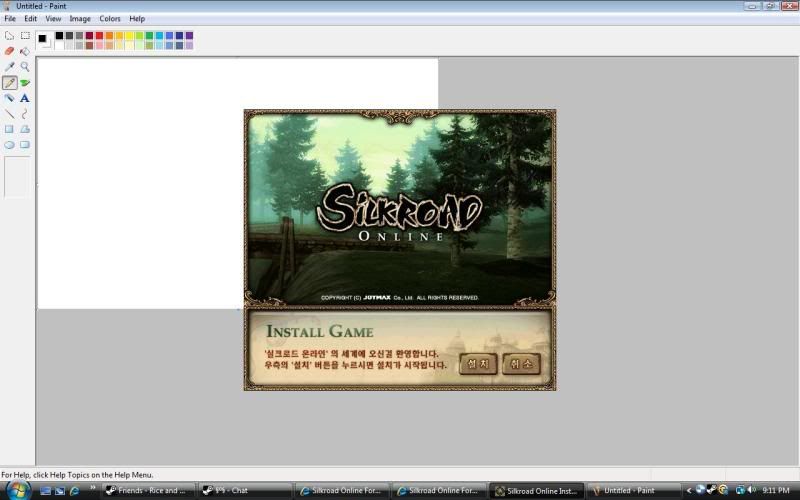The width and height of the screenshot is (800, 500).
Task: Choose the bright red palette color
Action: point(99,35)
